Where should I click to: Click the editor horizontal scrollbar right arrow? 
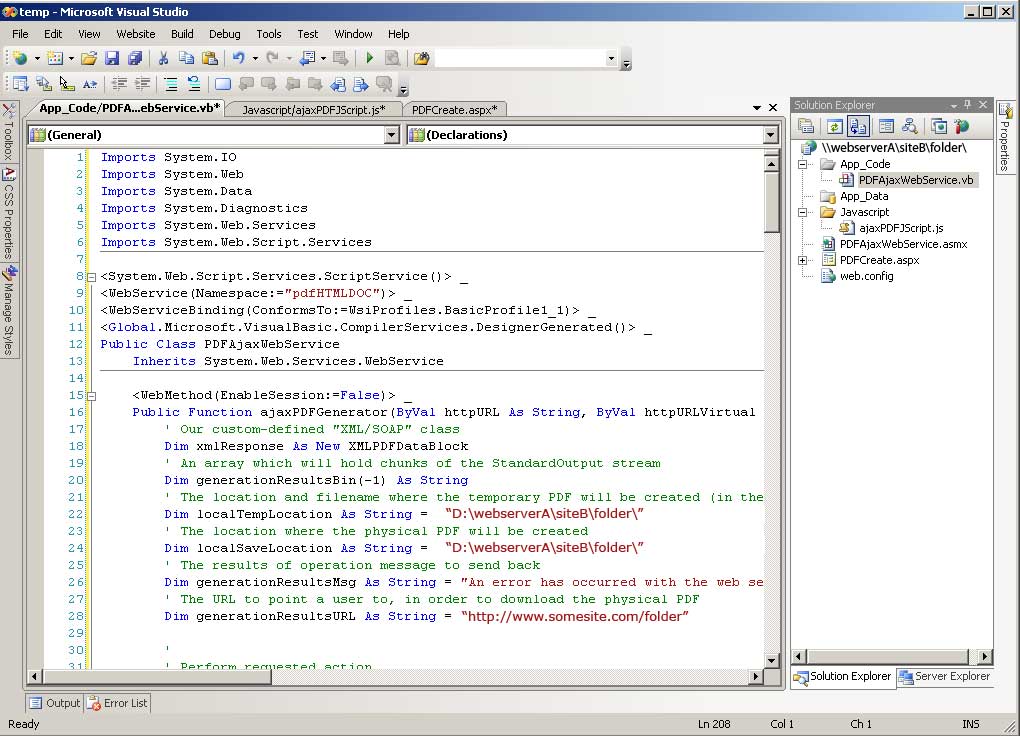(x=755, y=677)
